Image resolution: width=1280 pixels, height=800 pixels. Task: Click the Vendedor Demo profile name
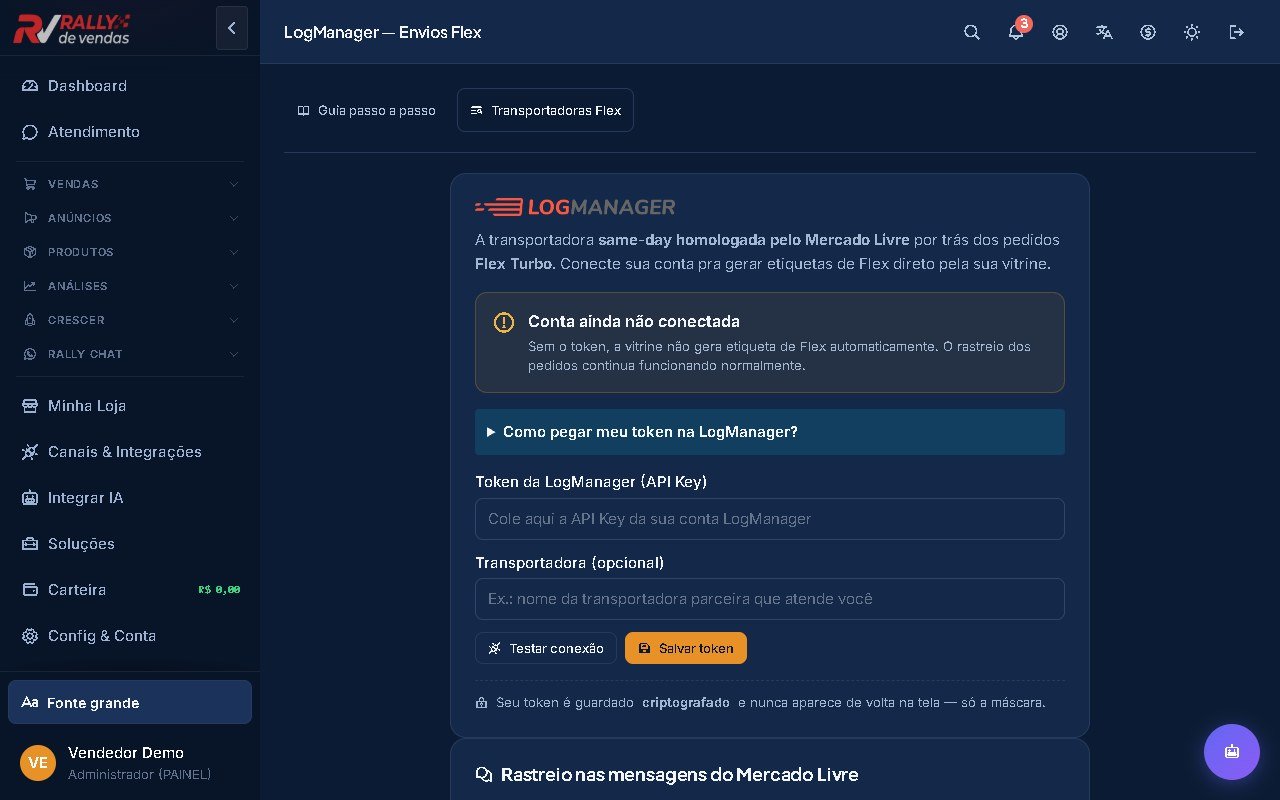126,753
